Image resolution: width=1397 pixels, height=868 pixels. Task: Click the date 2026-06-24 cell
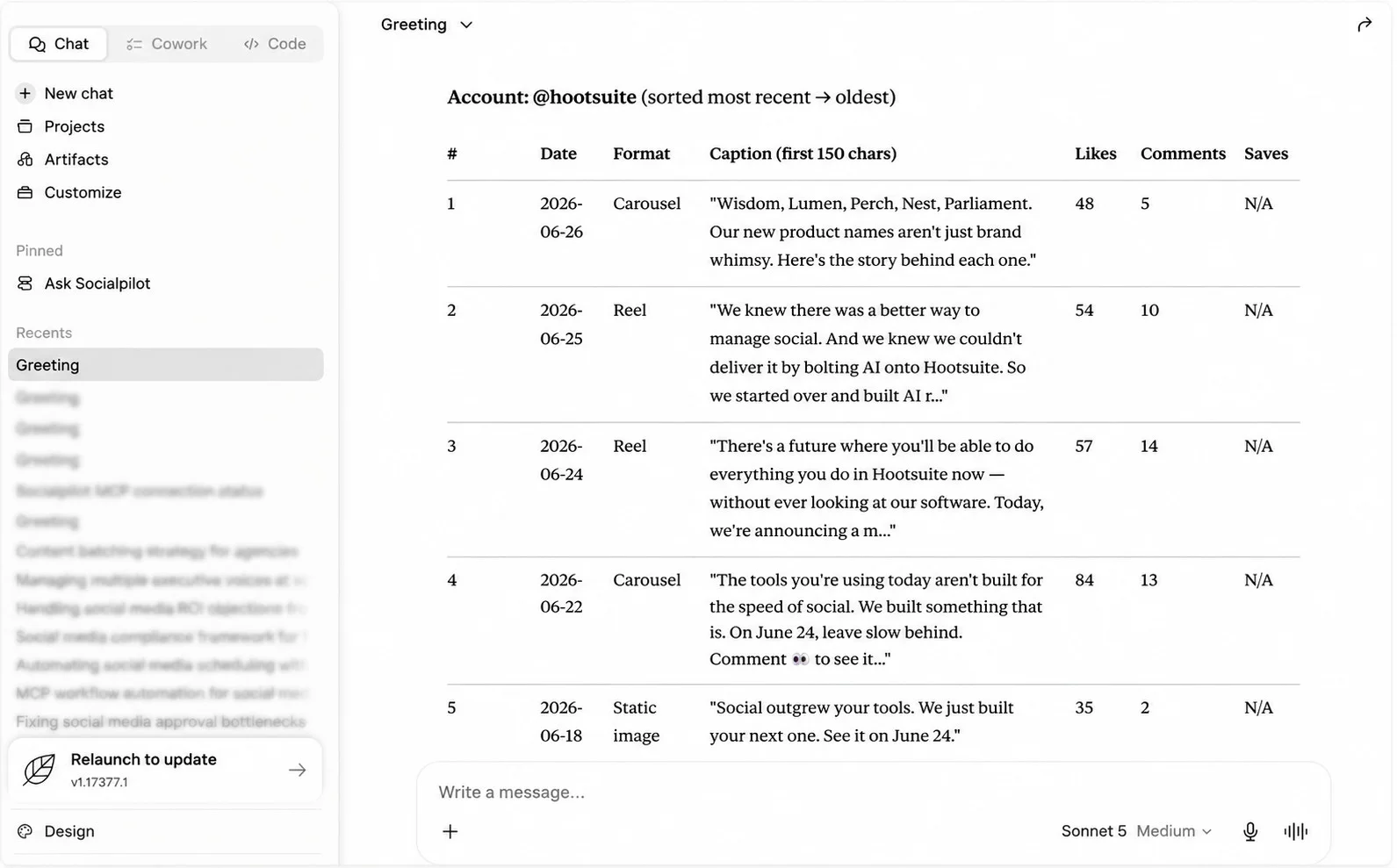point(561,460)
